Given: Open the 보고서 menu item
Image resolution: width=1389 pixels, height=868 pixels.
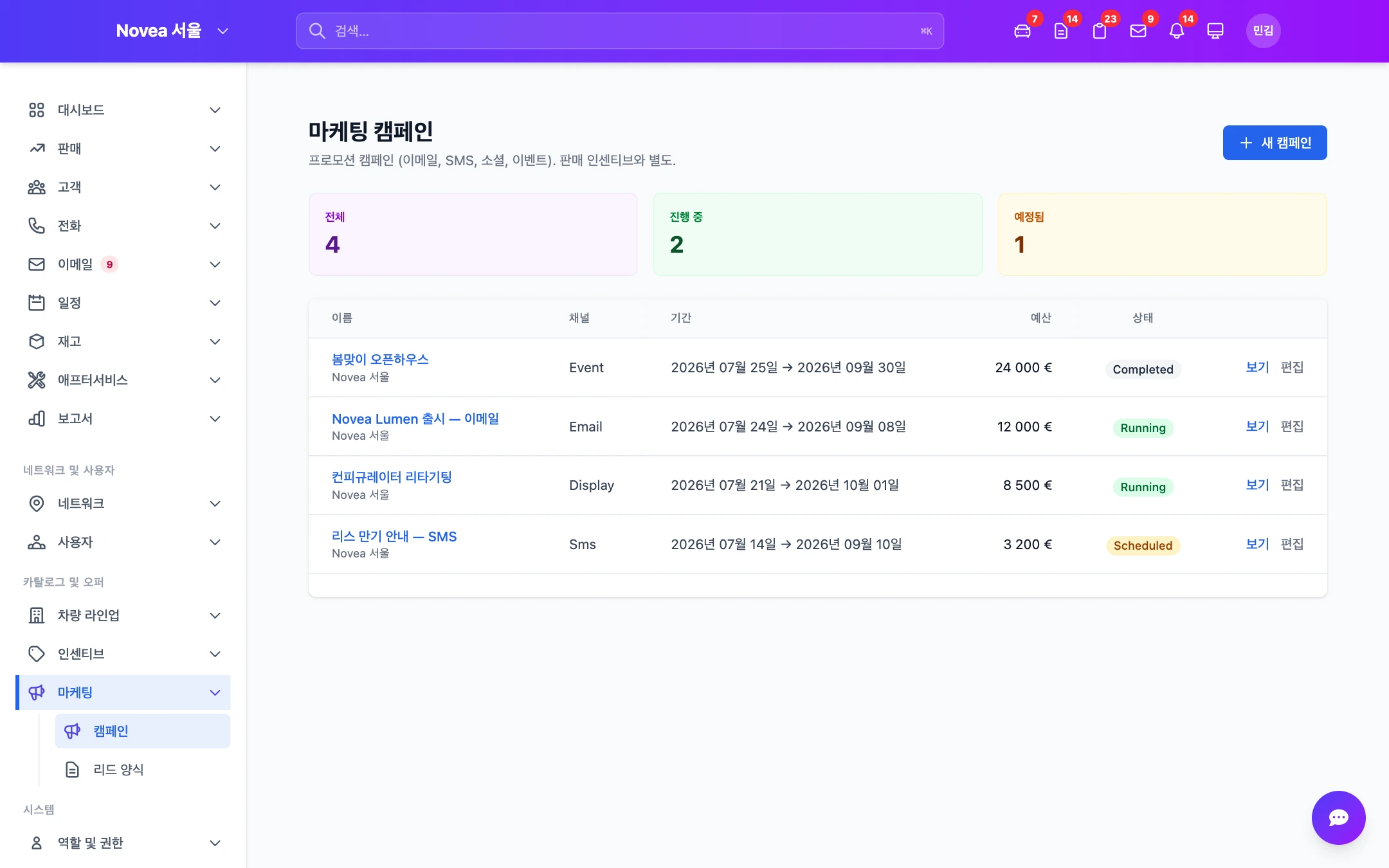Looking at the screenshot, I should 123,419.
